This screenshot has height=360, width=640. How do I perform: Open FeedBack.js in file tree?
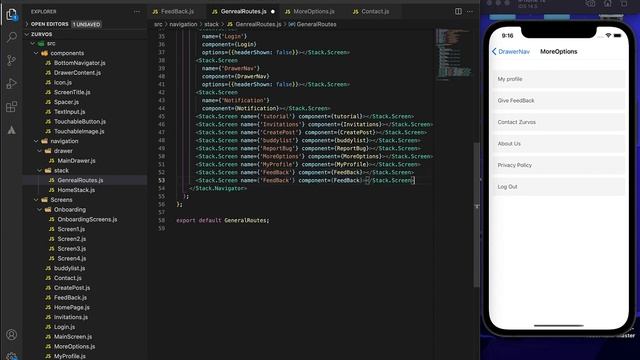click(70, 298)
